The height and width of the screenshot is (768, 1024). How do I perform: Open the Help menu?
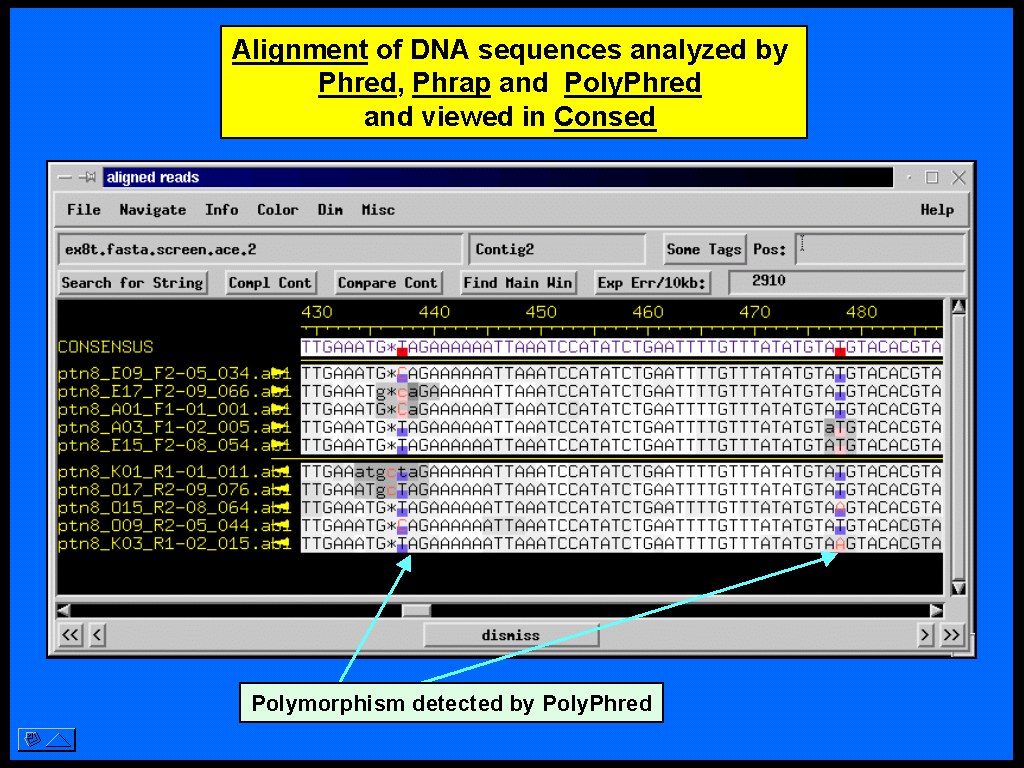936,210
